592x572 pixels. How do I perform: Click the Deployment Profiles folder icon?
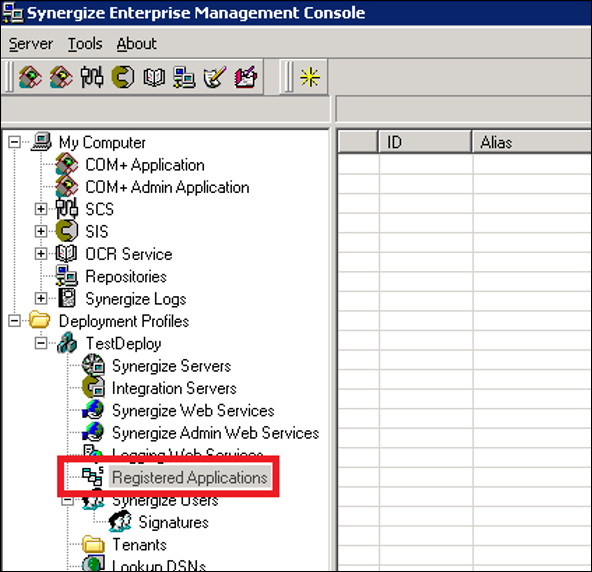click(40, 320)
